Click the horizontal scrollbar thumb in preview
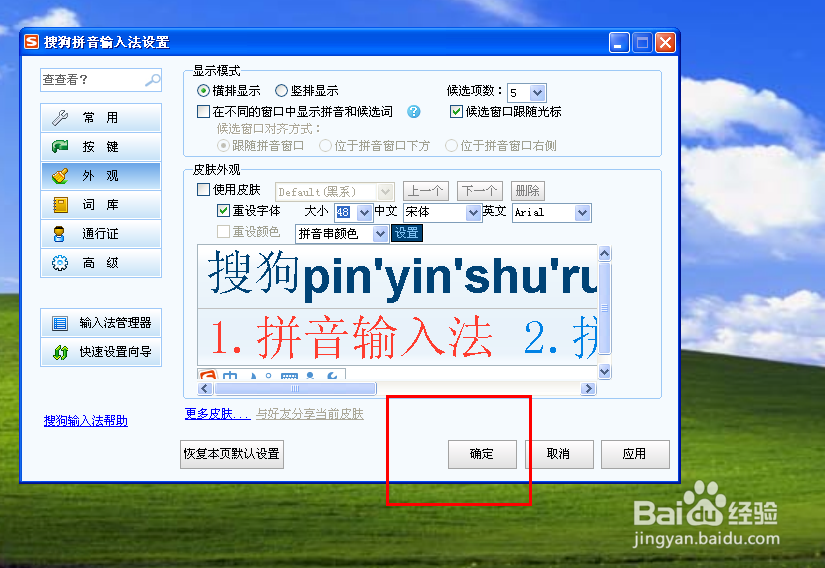The width and height of the screenshot is (825, 568). point(295,389)
